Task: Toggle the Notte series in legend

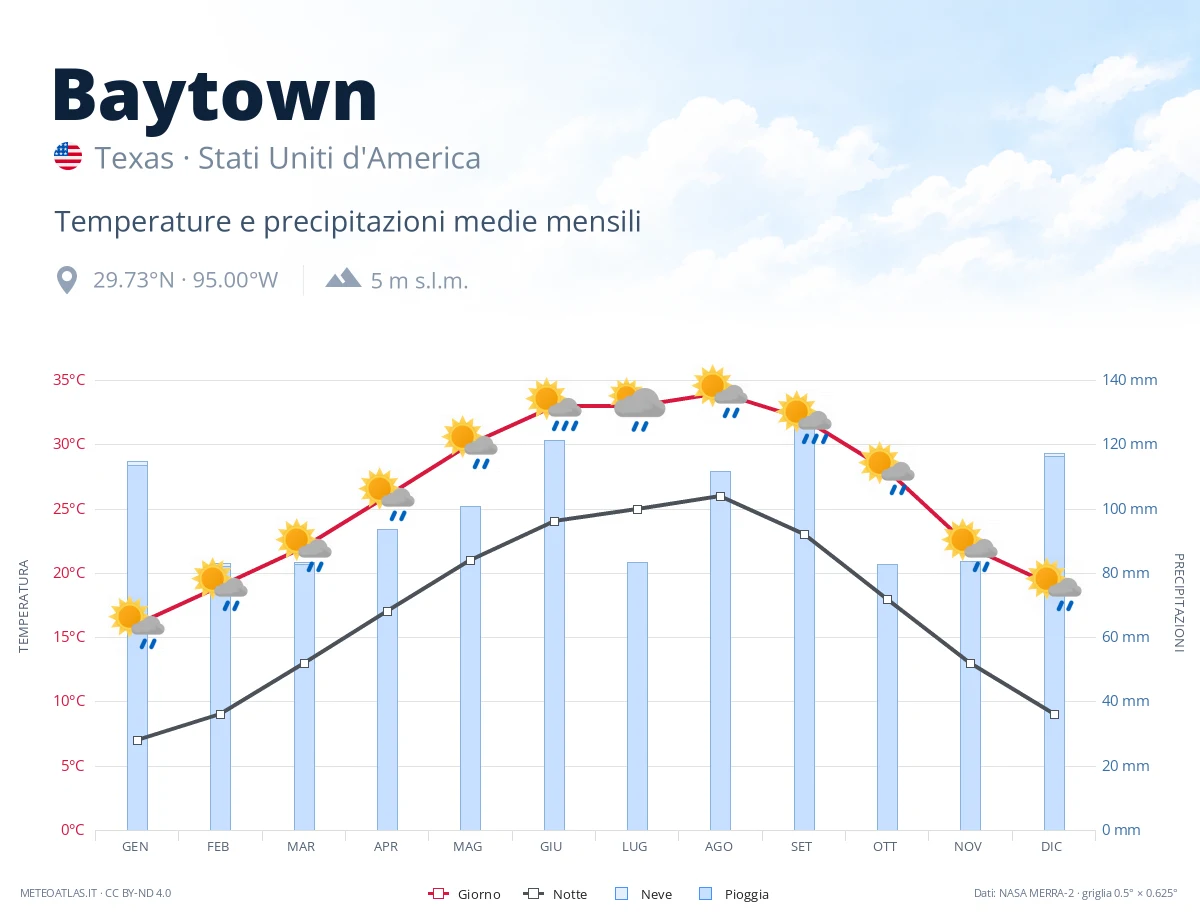Action: pyautogui.click(x=555, y=894)
